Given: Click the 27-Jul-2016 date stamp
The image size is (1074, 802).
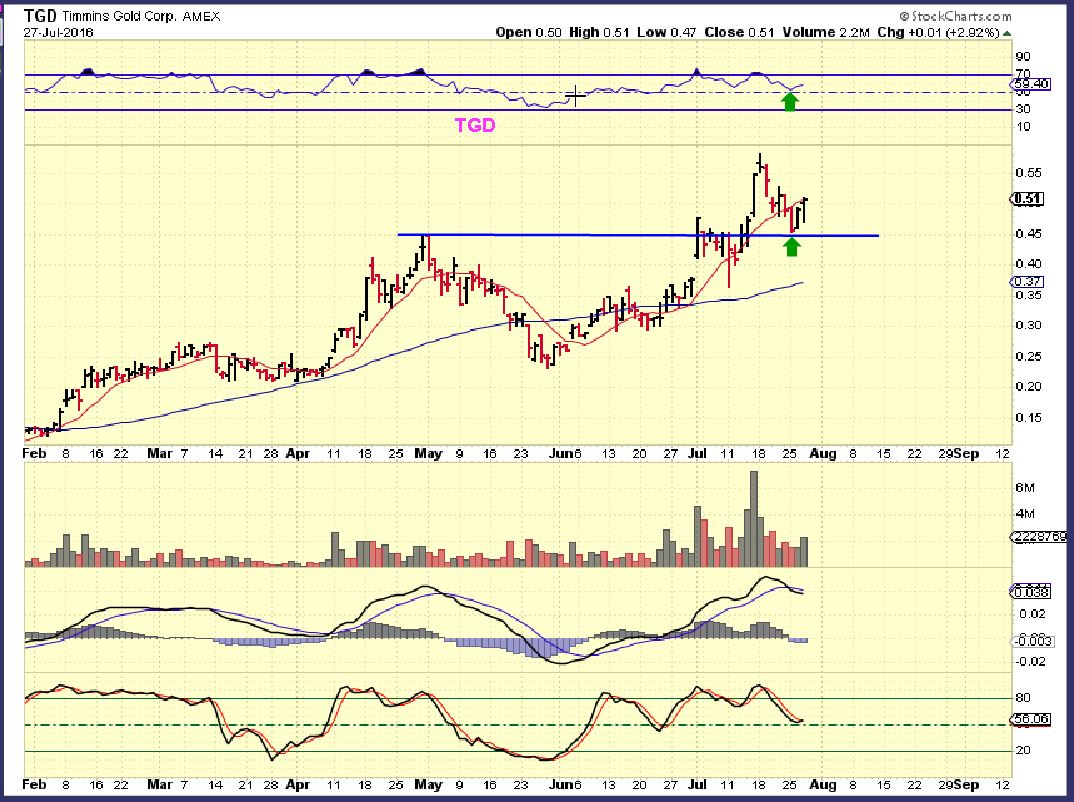Looking at the screenshot, I should [58, 32].
